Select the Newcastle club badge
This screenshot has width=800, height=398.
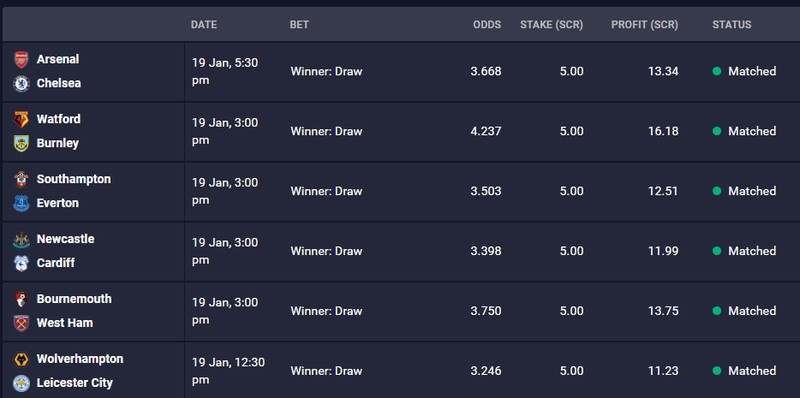coord(21,239)
